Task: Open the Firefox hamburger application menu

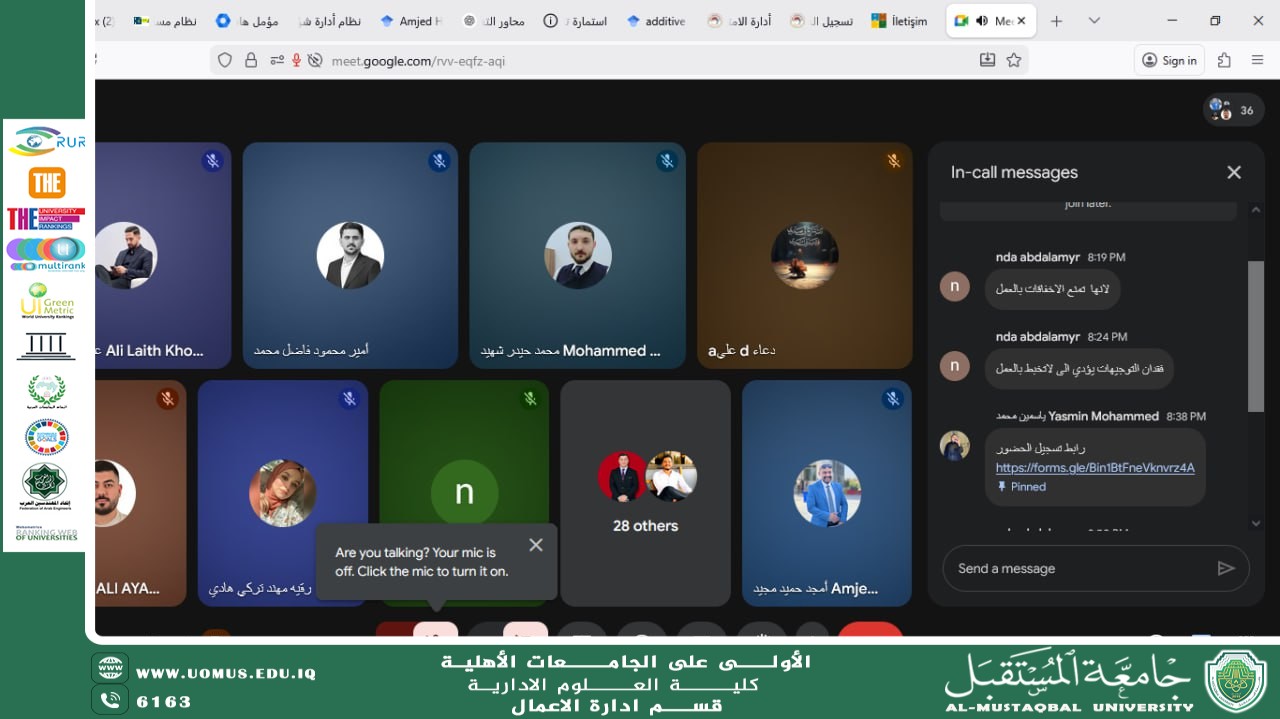Action: [1258, 60]
